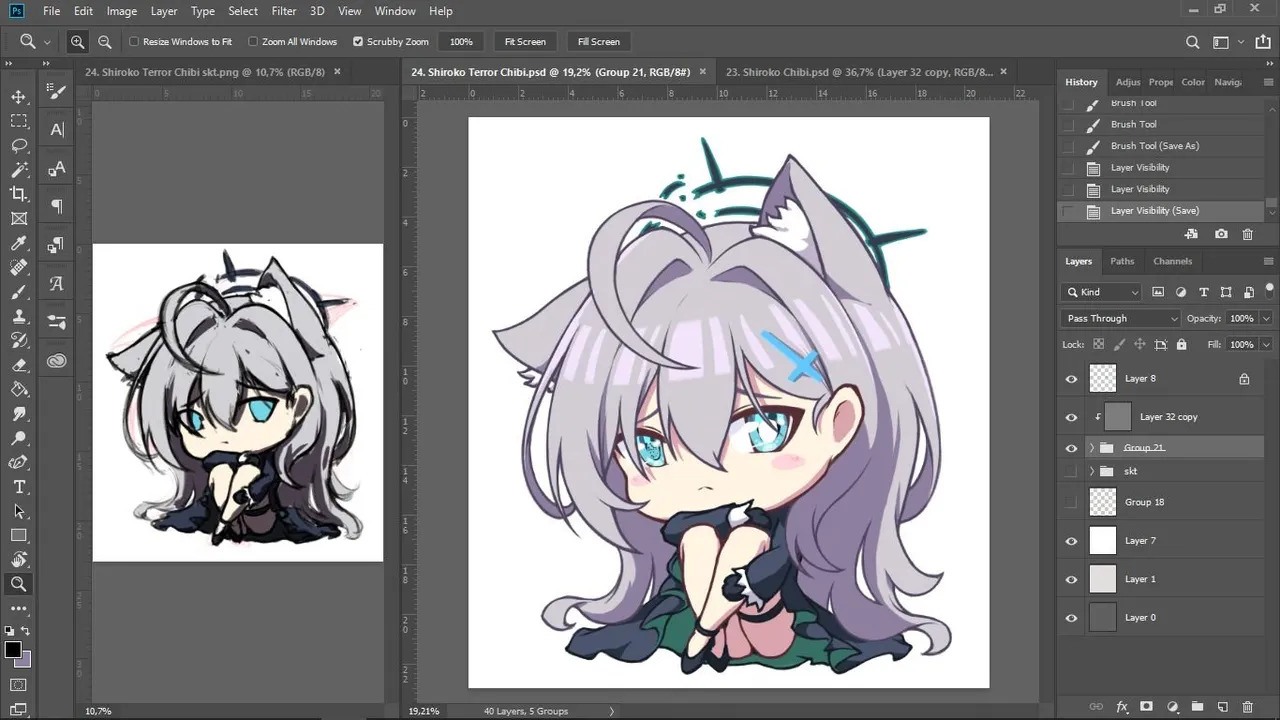Click Layer 7 white thumbnail
The height and width of the screenshot is (720, 1280).
[1102, 541]
